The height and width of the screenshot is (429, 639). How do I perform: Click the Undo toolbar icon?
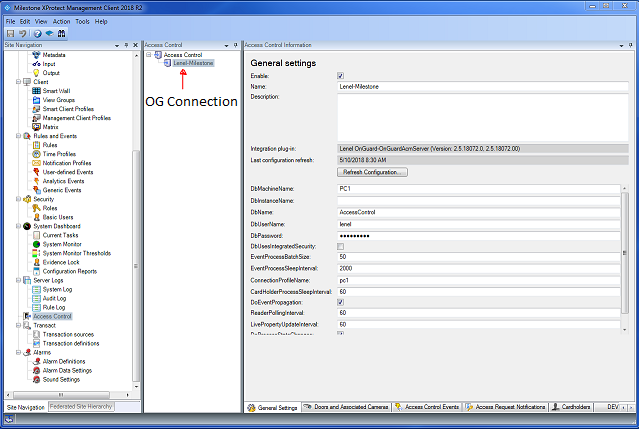point(23,33)
